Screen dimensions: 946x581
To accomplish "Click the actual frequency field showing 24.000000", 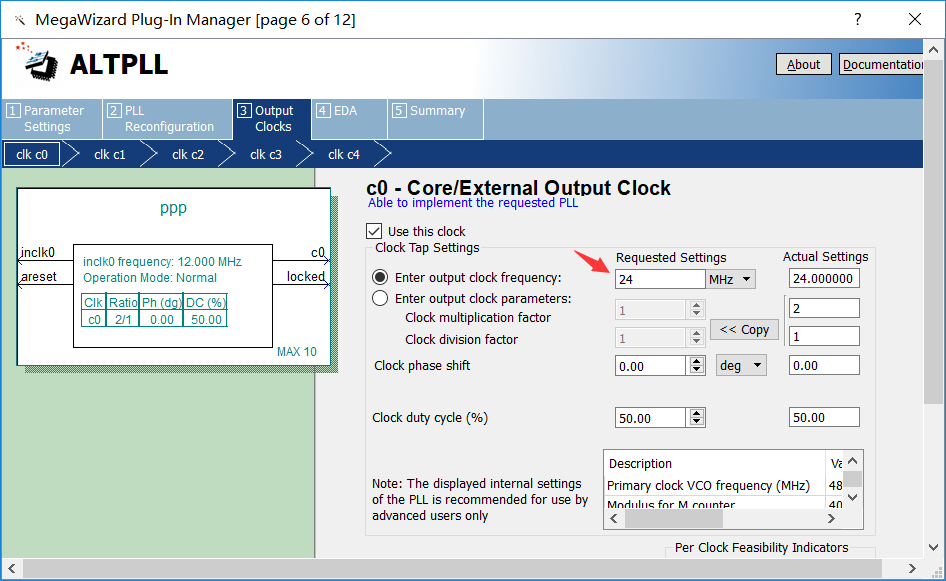I will (824, 279).
